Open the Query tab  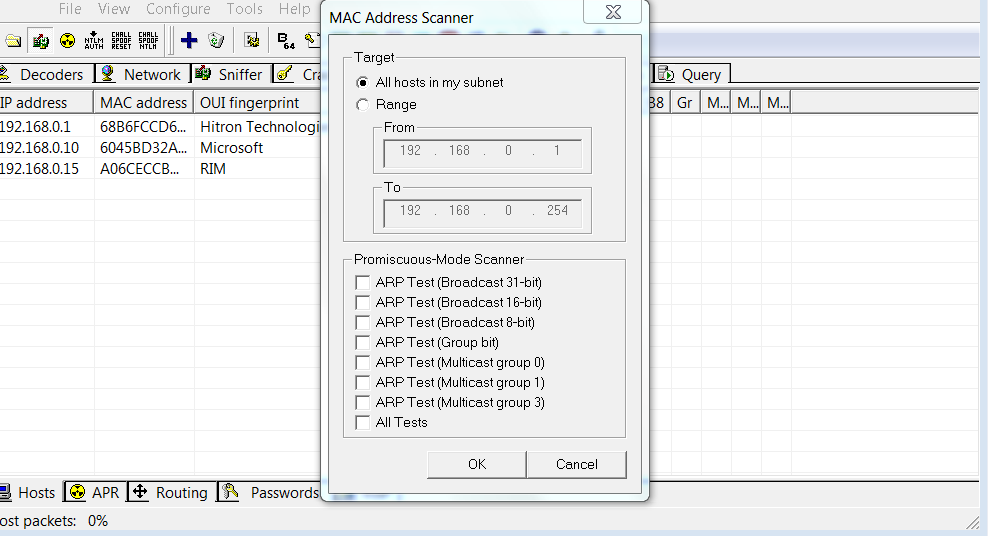(691, 74)
